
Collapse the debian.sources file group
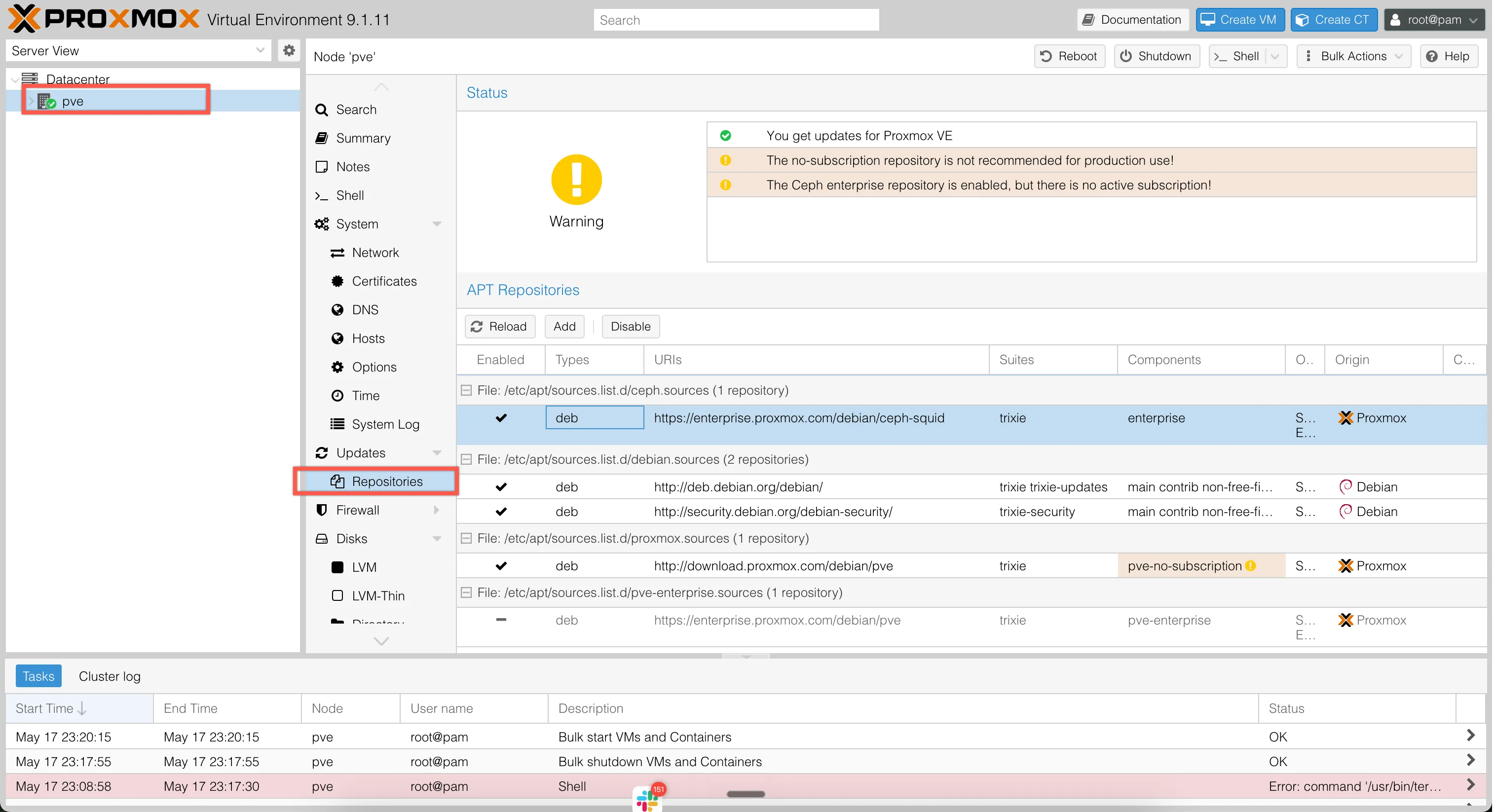pyautogui.click(x=466, y=459)
